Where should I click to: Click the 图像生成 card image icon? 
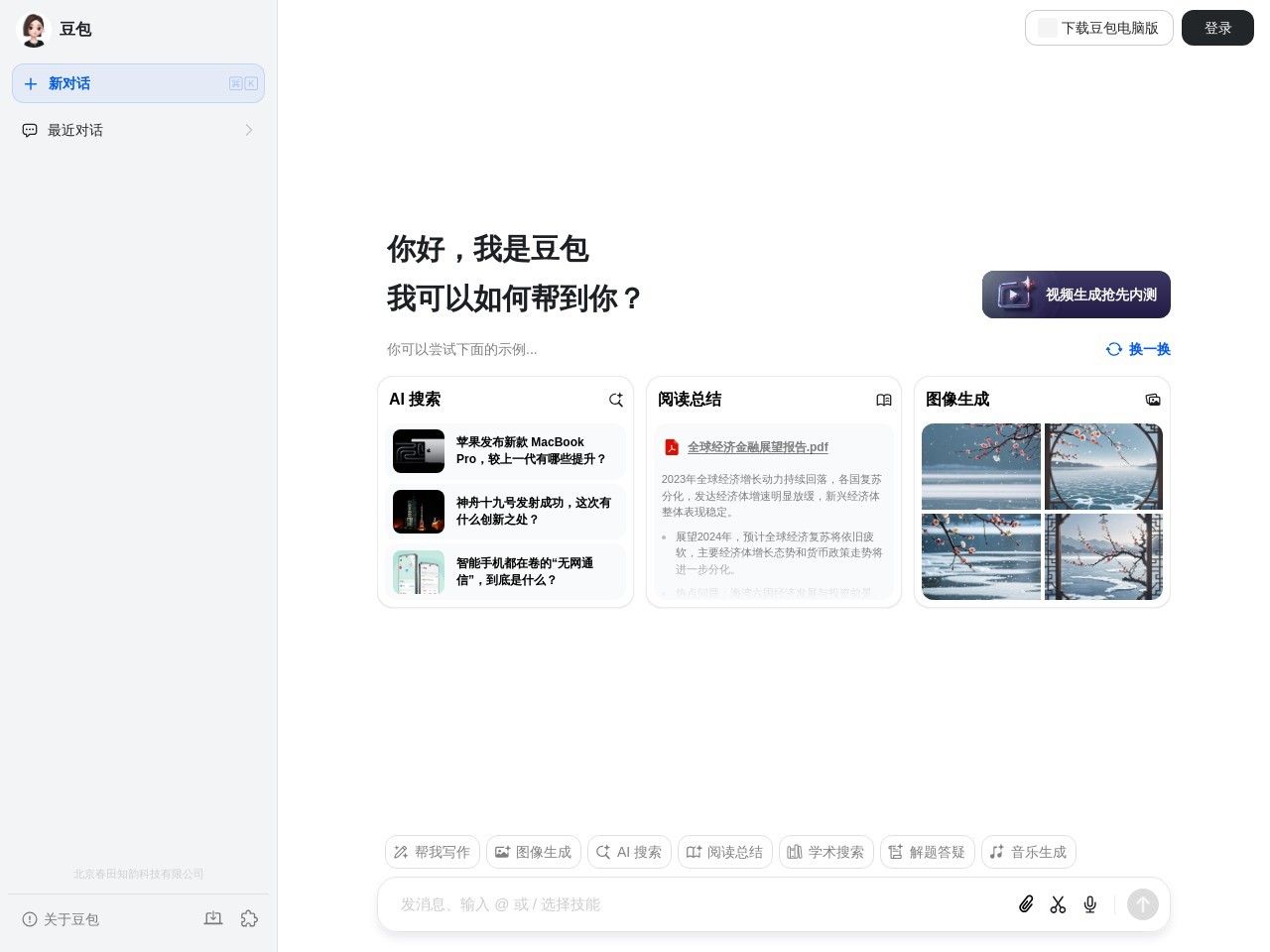pos(1153,400)
